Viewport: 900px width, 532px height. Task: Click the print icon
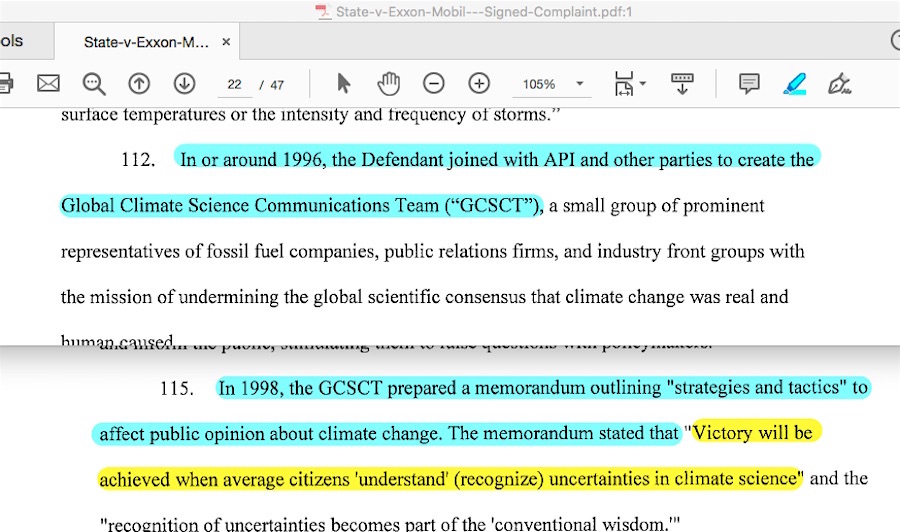click(4, 83)
